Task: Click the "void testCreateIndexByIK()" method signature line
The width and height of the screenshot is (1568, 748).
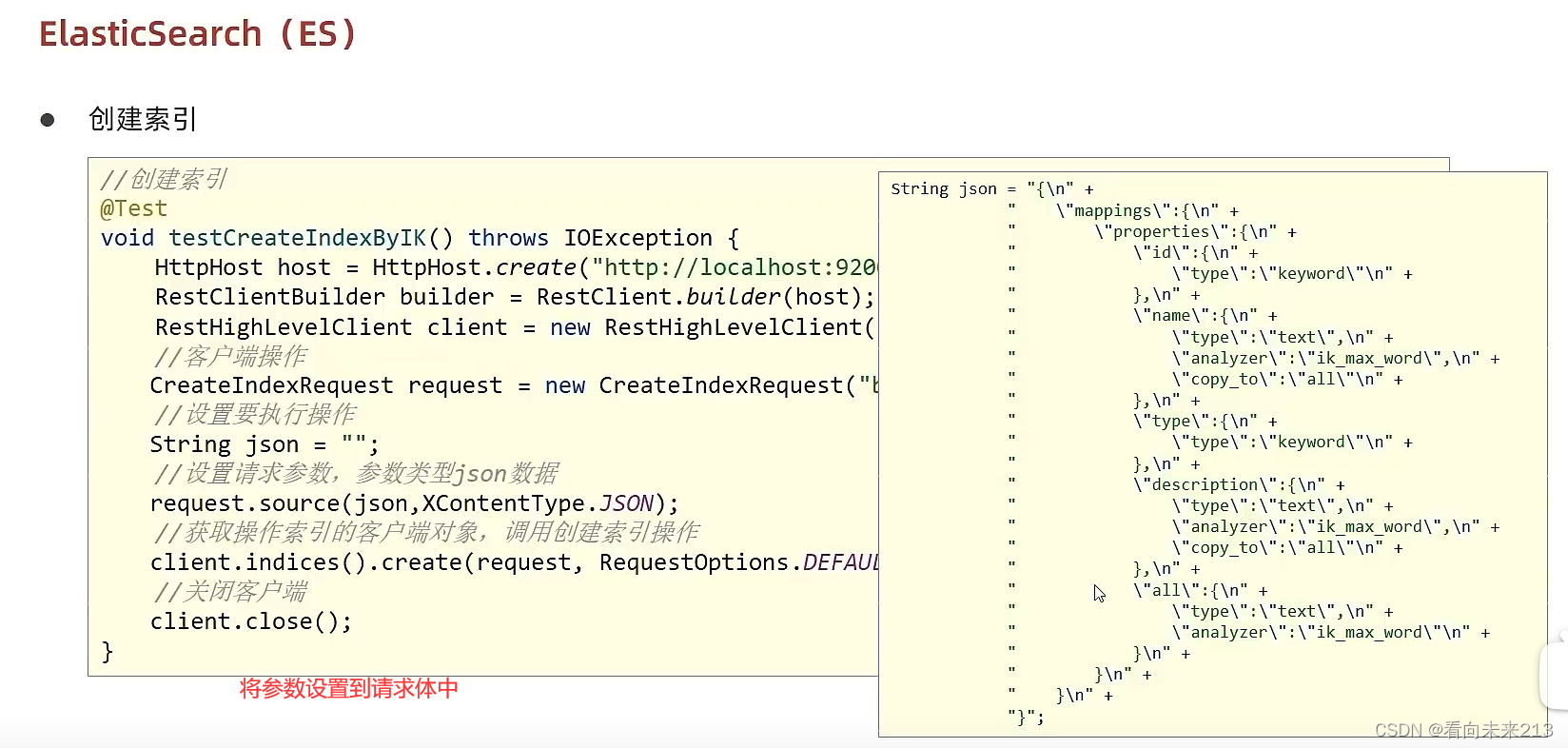Action: coord(420,238)
